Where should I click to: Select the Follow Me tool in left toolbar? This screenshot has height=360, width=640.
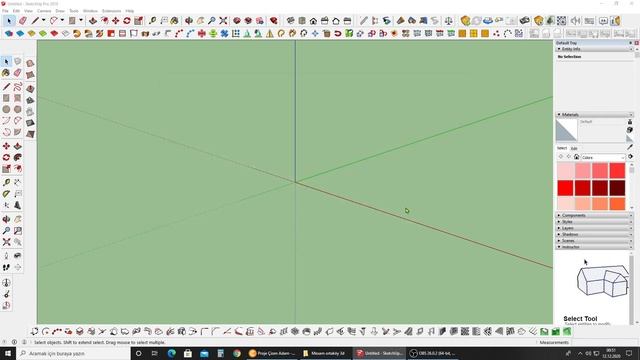tap(18, 157)
